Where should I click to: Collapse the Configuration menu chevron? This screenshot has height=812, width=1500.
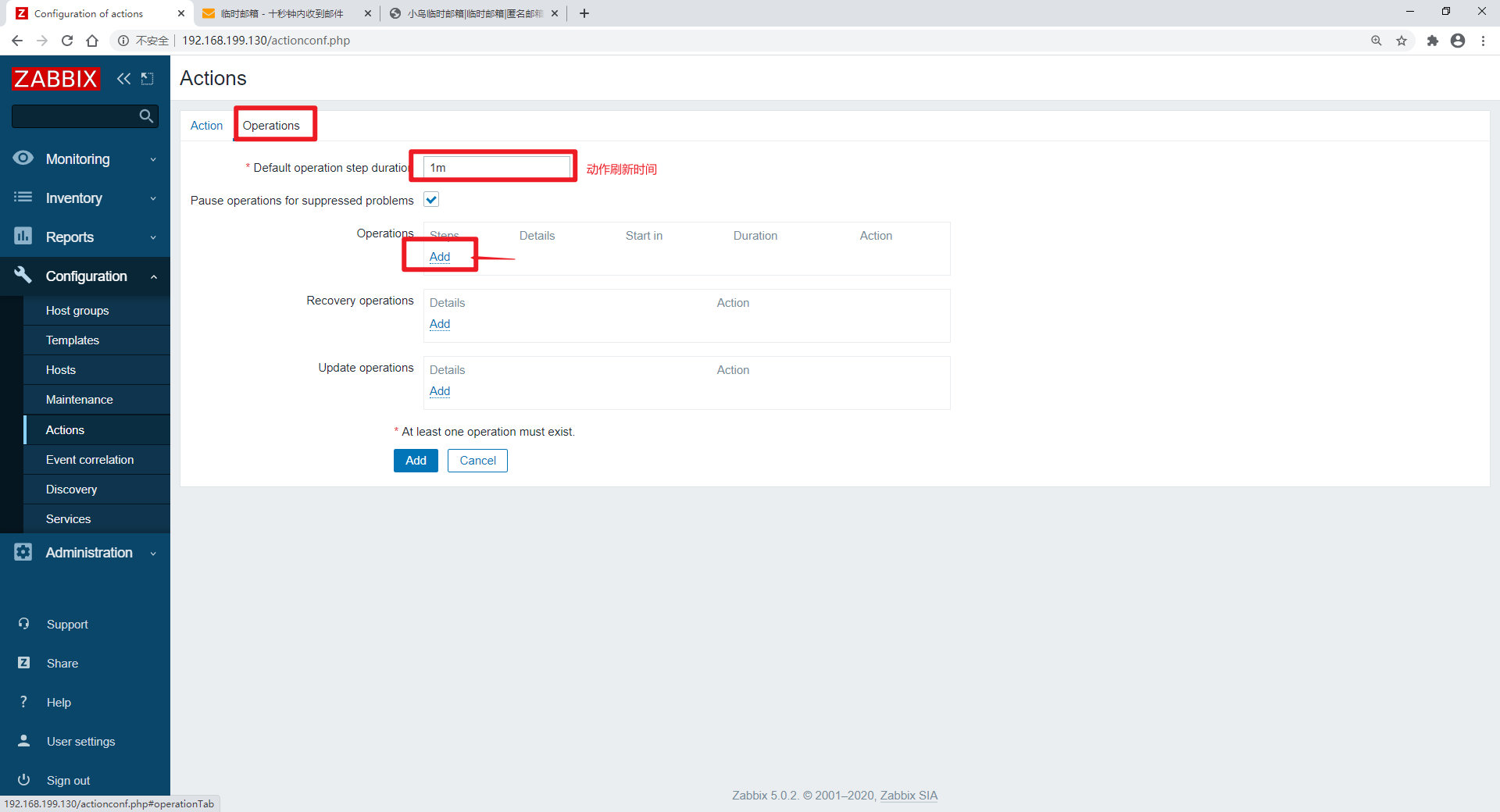point(154,276)
